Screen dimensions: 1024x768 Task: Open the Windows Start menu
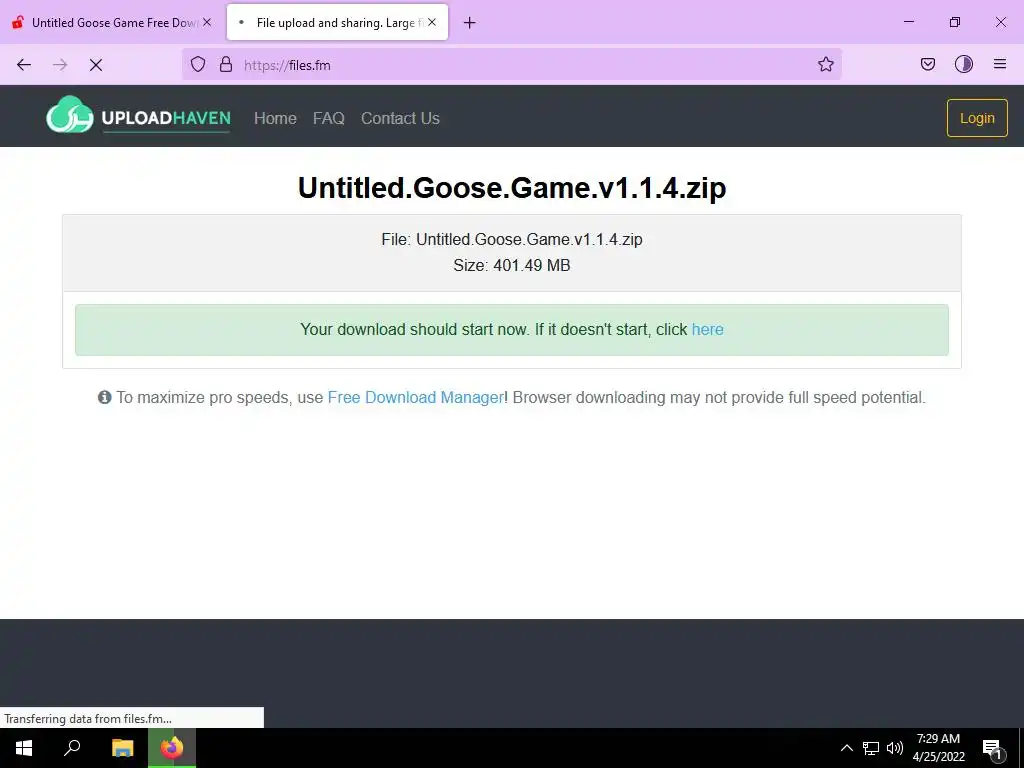click(x=24, y=748)
